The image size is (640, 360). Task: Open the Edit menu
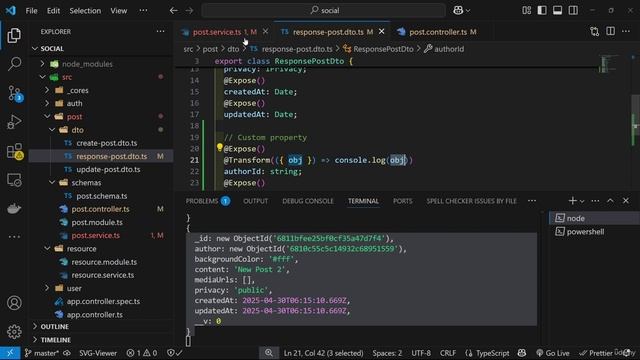tap(53, 11)
